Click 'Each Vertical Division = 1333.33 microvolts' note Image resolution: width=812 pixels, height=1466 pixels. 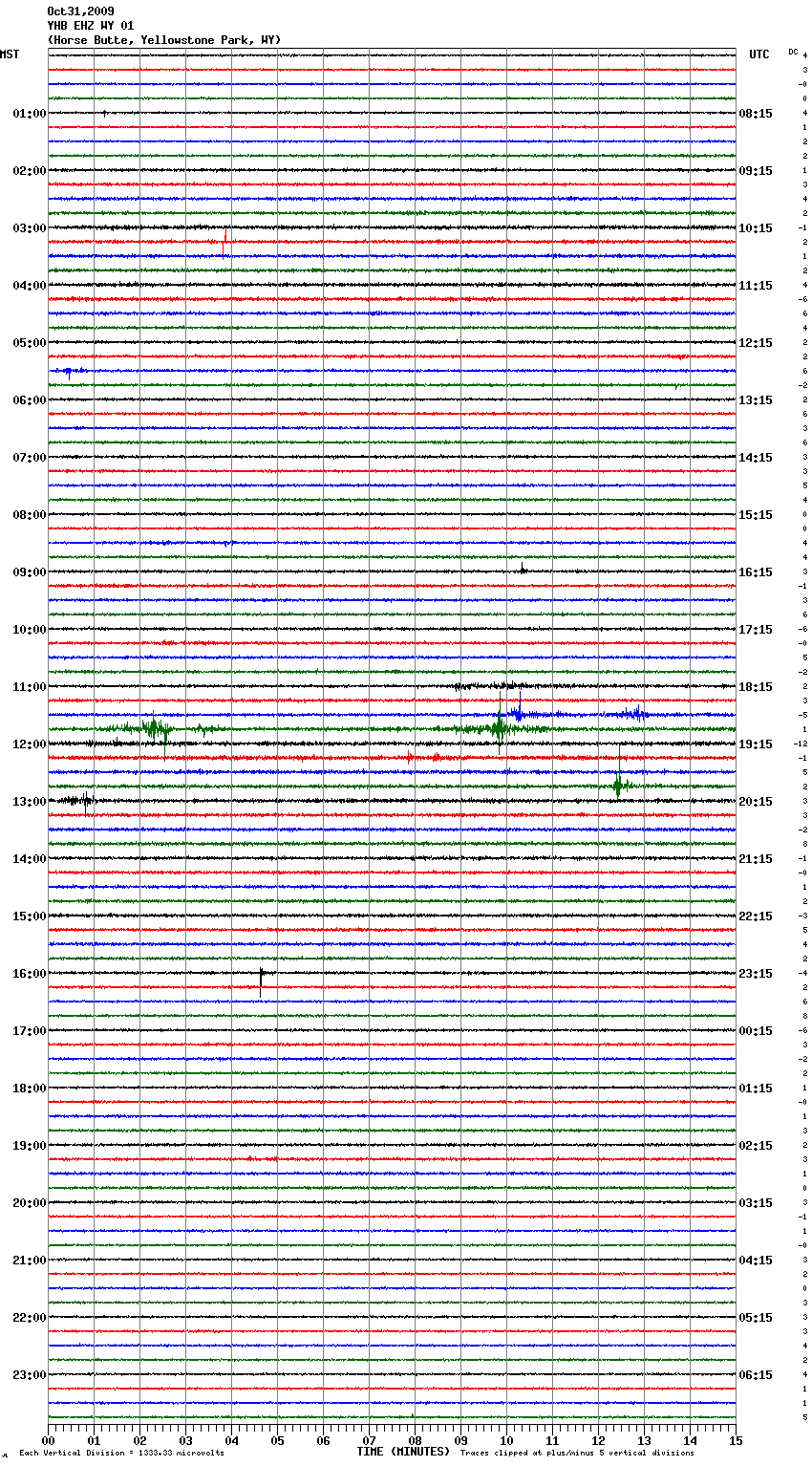(122, 1453)
